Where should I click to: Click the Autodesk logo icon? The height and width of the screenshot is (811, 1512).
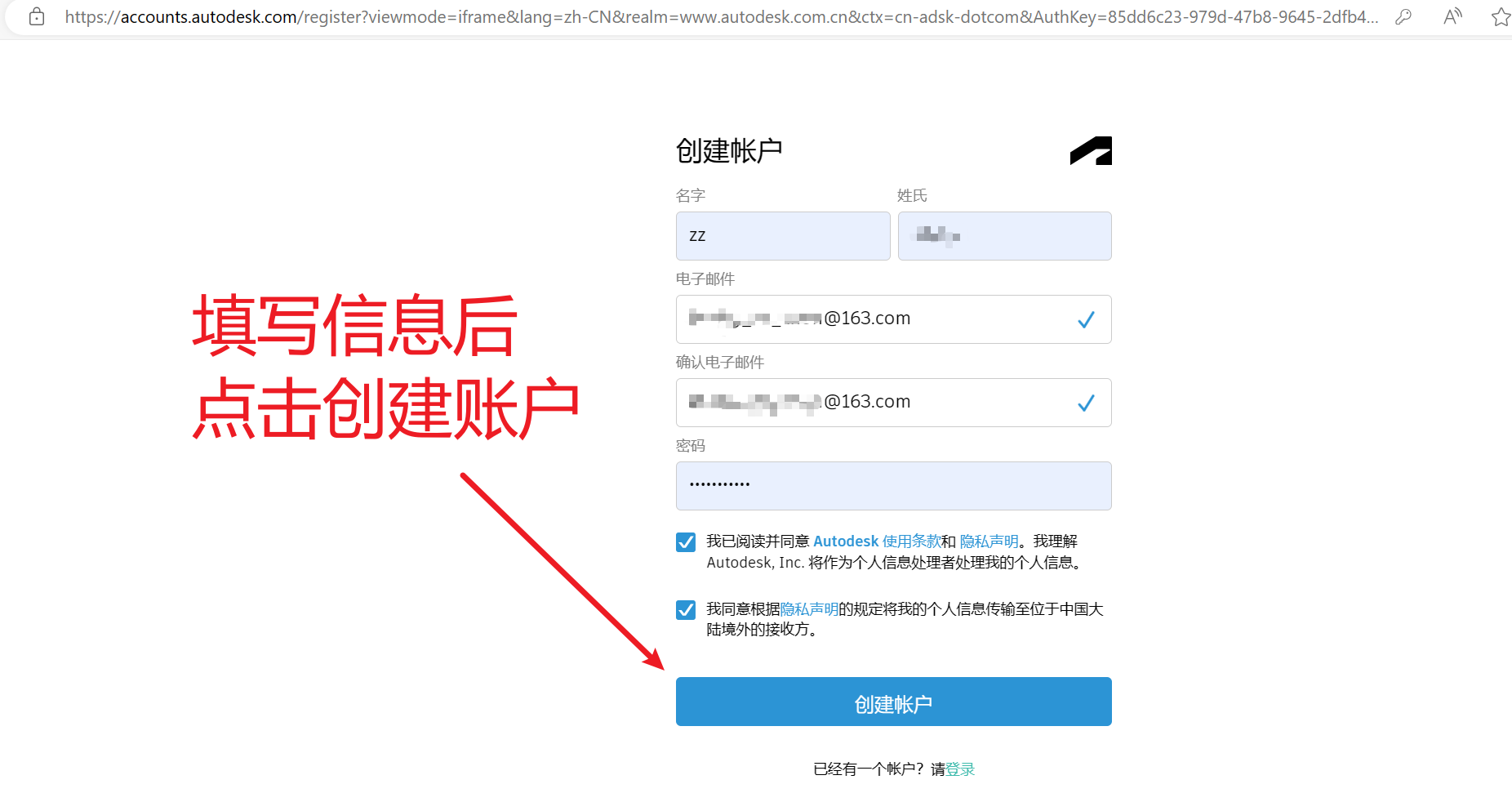[1091, 151]
